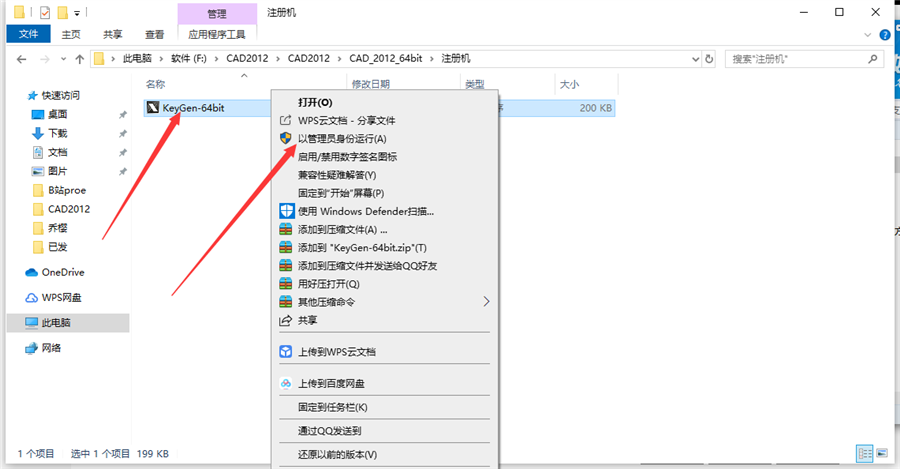Open address bar history dropdown
The width and height of the screenshot is (900, 469).
(x=696, y=59)
